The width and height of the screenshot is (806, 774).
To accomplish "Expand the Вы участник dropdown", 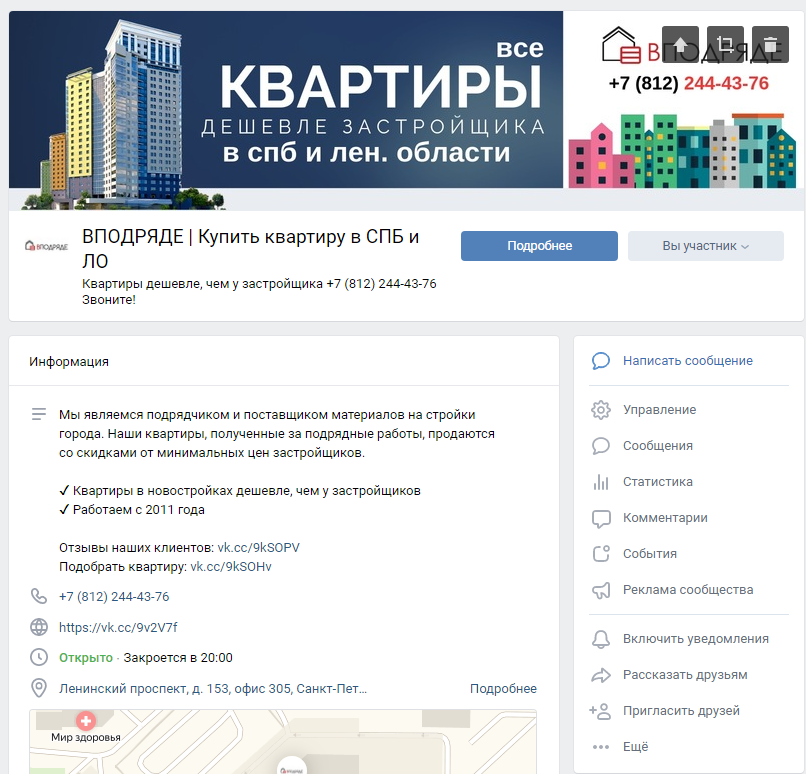I will (705, 246).
